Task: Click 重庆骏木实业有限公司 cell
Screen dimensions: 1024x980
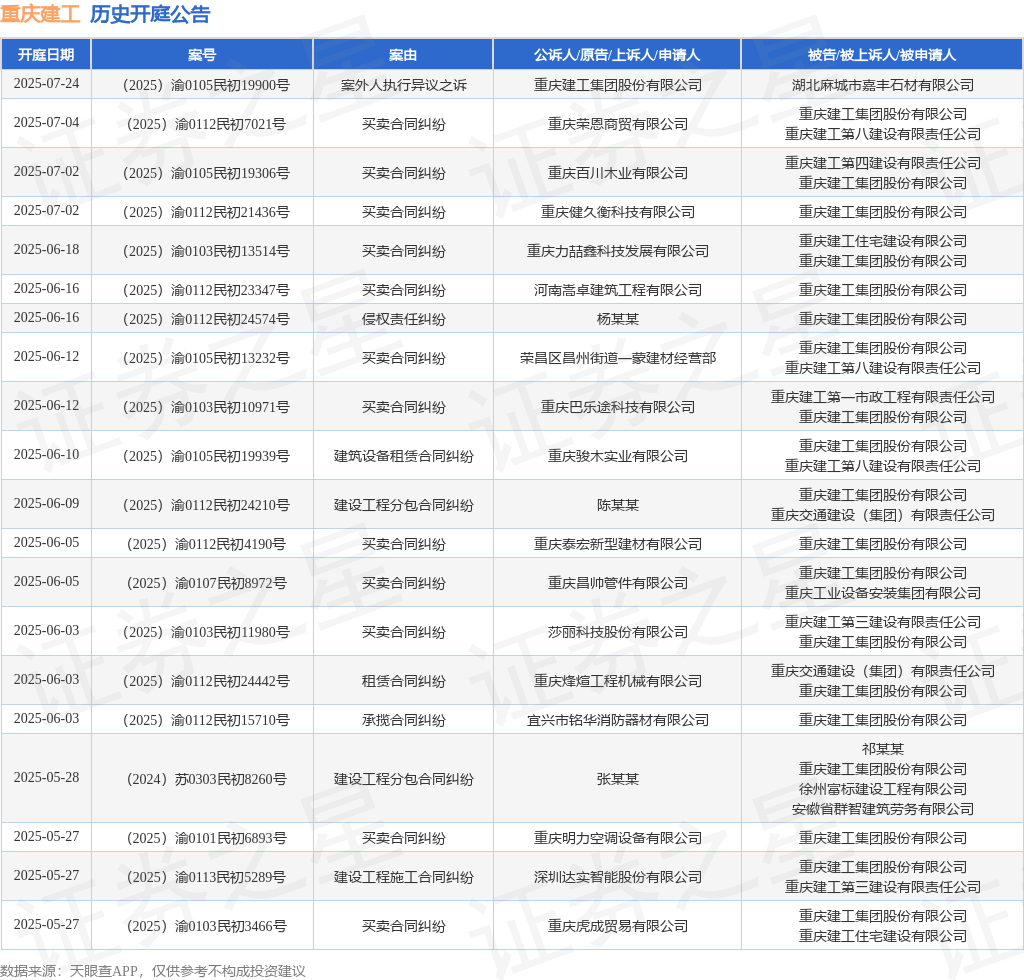Action: pos(618,456)
